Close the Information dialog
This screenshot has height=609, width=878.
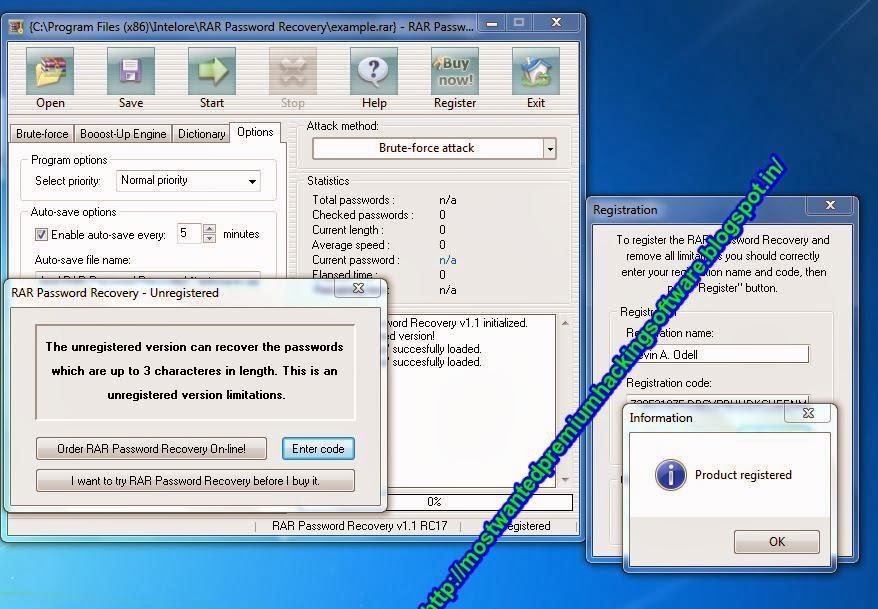808,413
